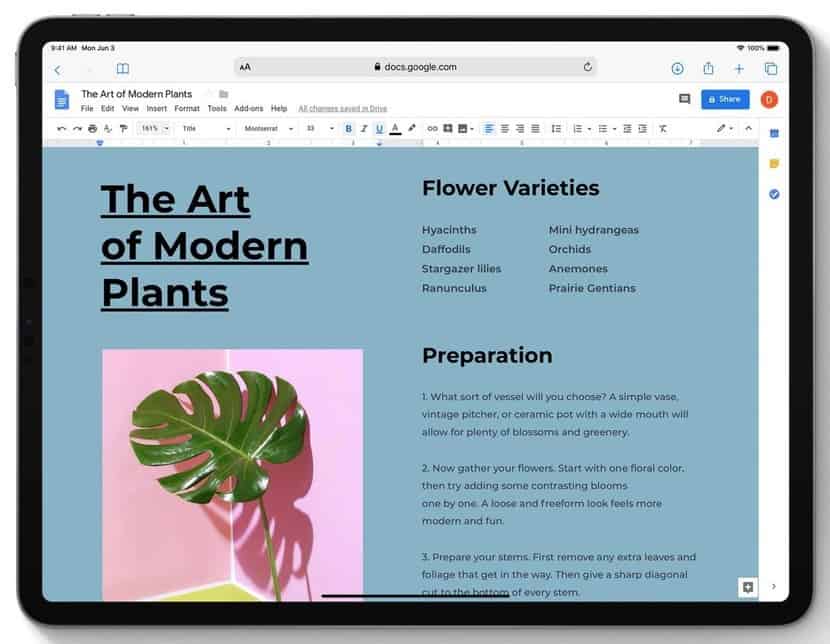The height and width of the screenshot is (644, 830).
Task: Clear formatting of selected text
Action: click(663, 128)
